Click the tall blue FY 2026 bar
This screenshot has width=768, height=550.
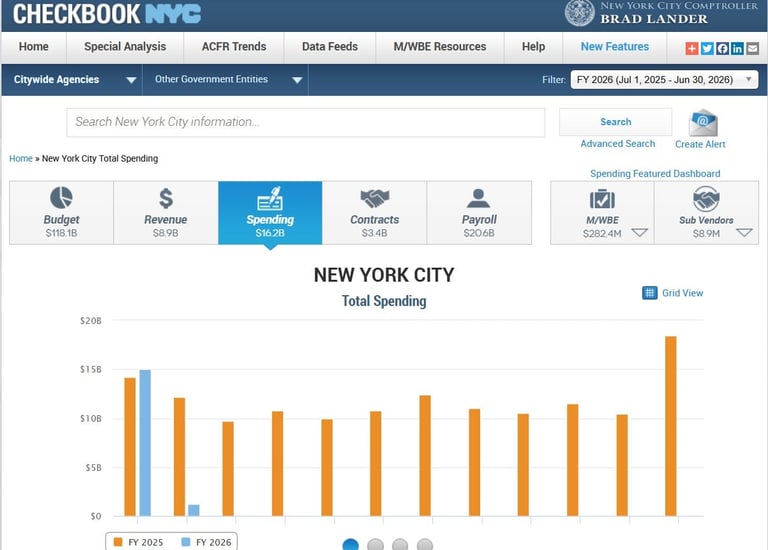click(145, 443)
